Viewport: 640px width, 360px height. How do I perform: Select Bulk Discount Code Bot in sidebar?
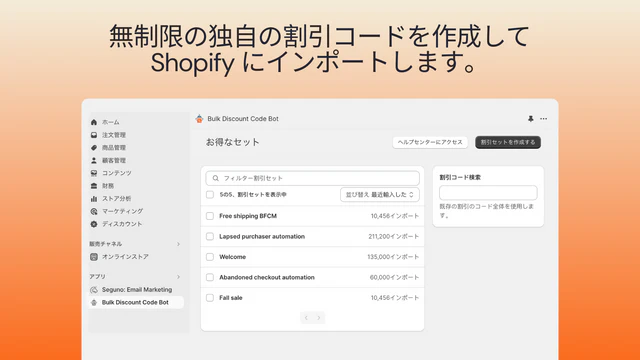[x=136, y=302]
